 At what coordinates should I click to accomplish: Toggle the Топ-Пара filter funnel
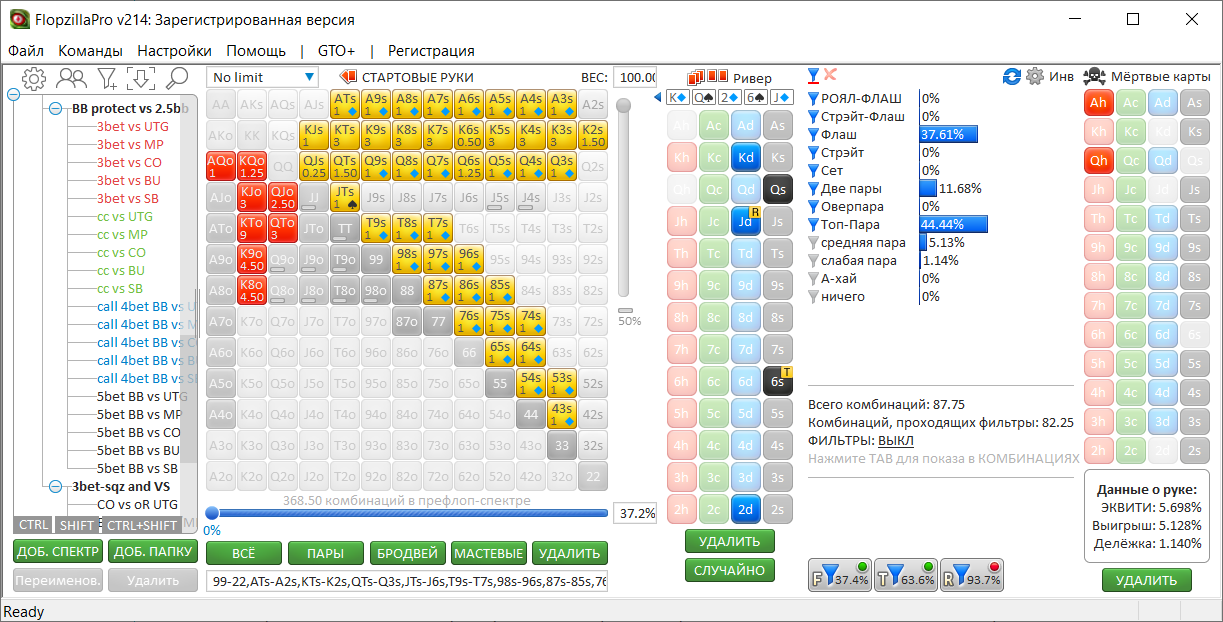pos(813,224)
